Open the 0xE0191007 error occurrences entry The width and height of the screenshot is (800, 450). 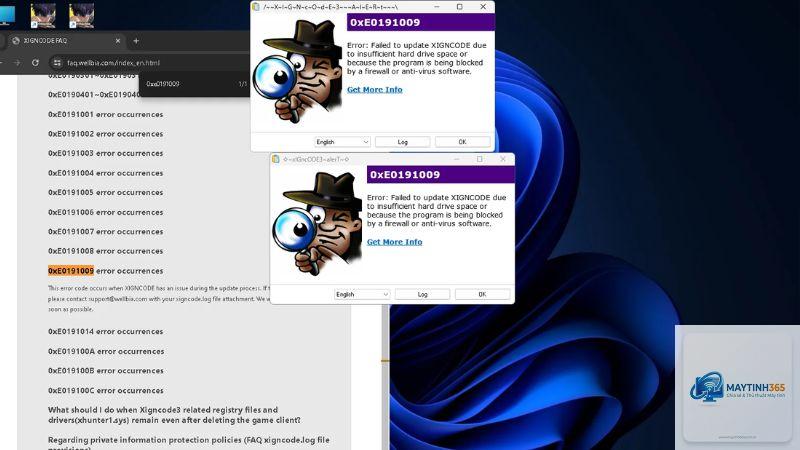coord(106,232)
